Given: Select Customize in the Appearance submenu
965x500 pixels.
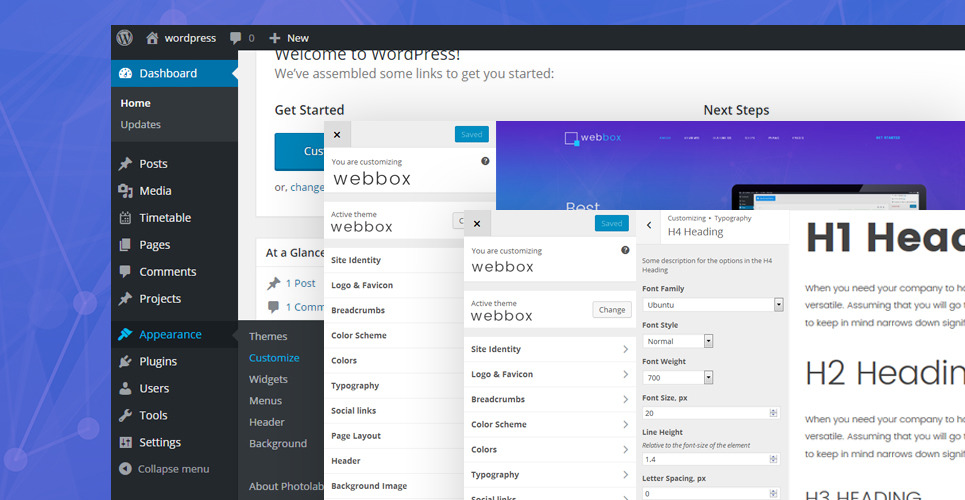Looking at the screenshot, I should [274, 358].
